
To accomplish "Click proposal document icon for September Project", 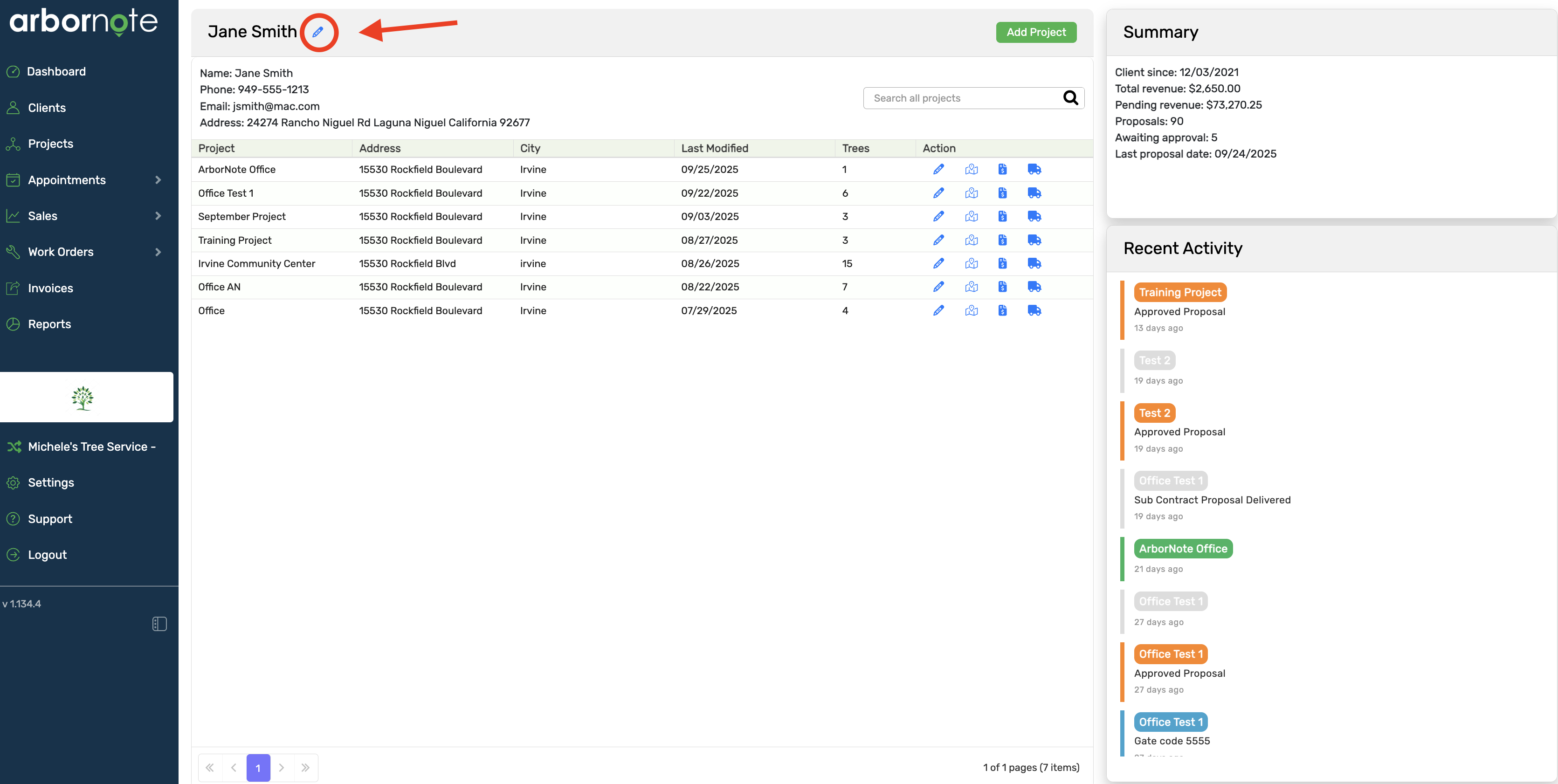I will click(x=1002, y=217).
